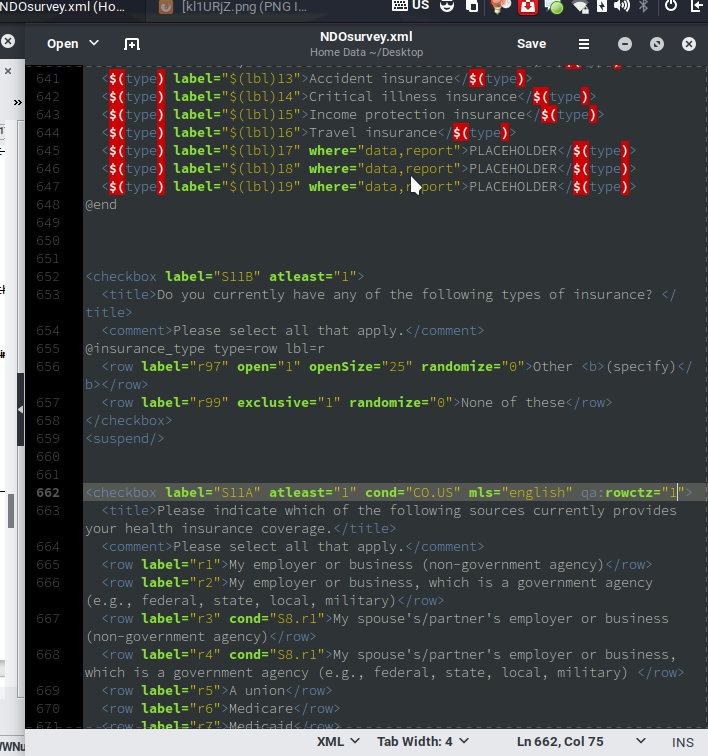Minimize the gedit window
This screenshot has width=708, height=756.
coord(625,44)
